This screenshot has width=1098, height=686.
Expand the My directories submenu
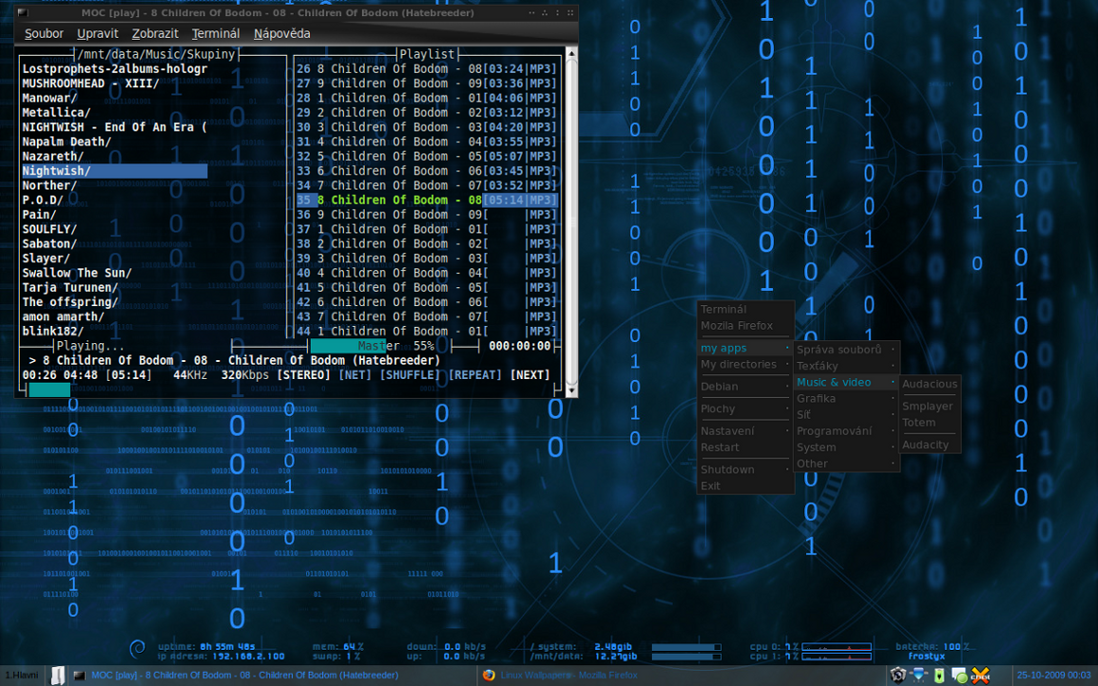pyautogui.click(x=745, y=364)
